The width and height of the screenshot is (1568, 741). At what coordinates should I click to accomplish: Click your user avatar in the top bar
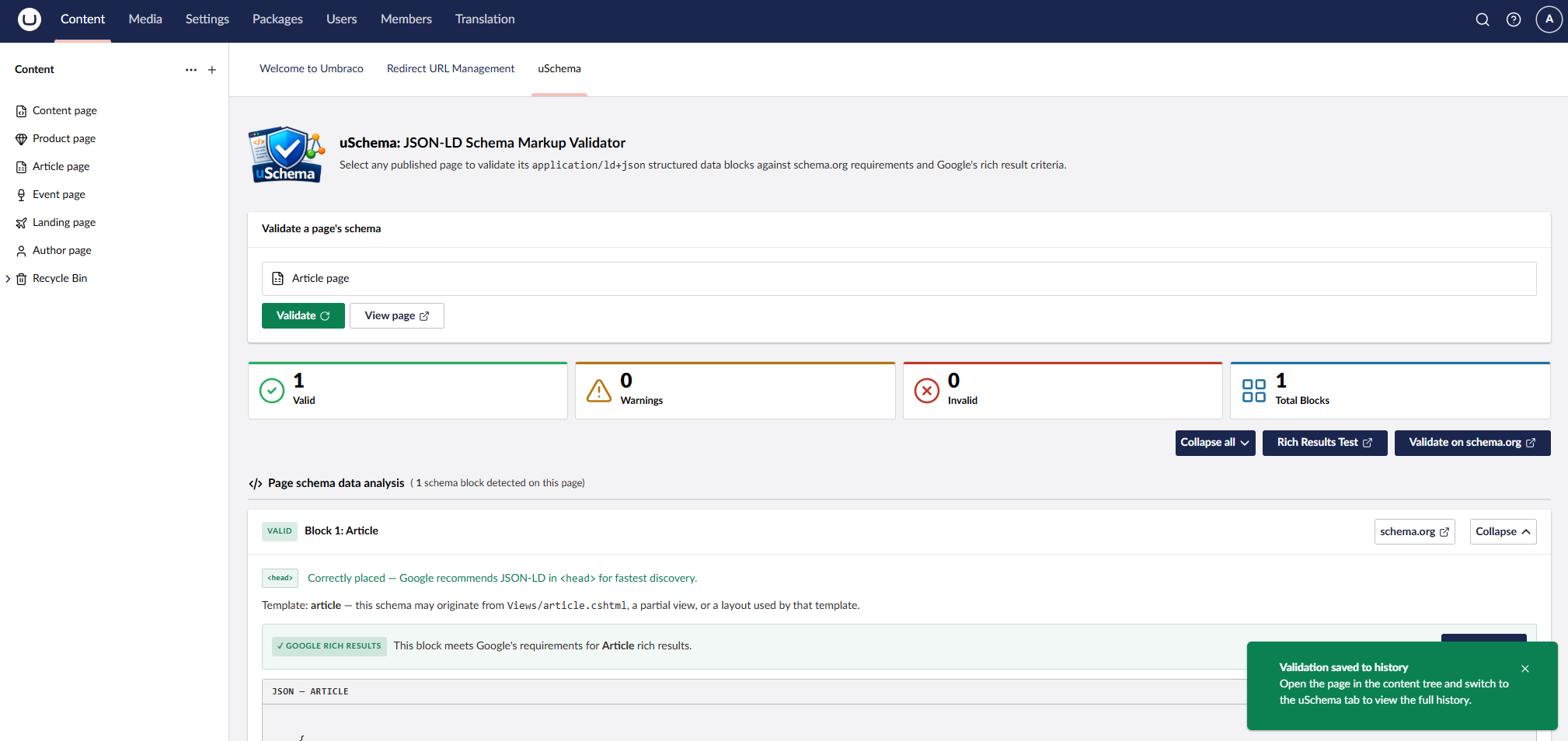pyautogui.click(x=1549, y=19)
